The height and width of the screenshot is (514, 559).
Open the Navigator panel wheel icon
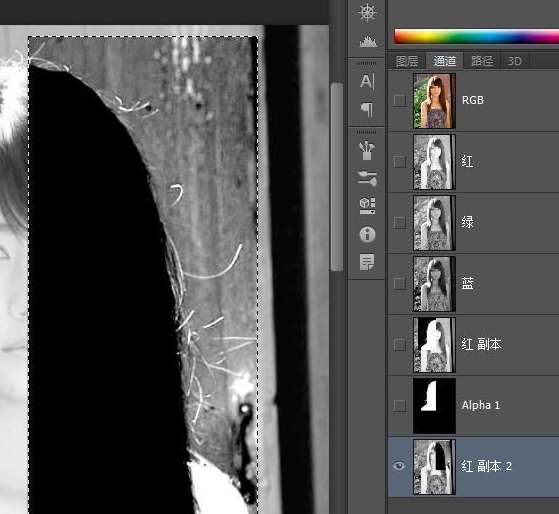(367, 12)
